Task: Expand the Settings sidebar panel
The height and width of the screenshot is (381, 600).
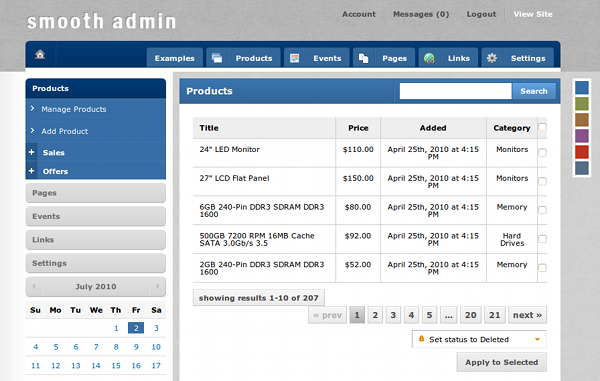Action: coord(96,263)
